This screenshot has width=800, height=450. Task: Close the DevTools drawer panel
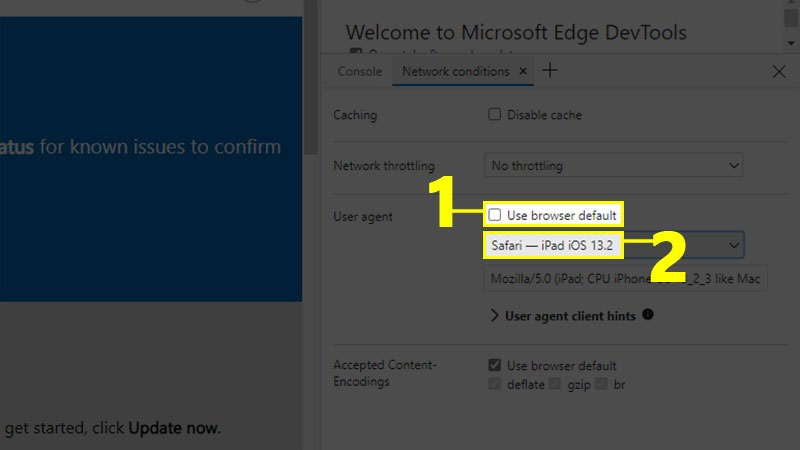pos(779,72)
